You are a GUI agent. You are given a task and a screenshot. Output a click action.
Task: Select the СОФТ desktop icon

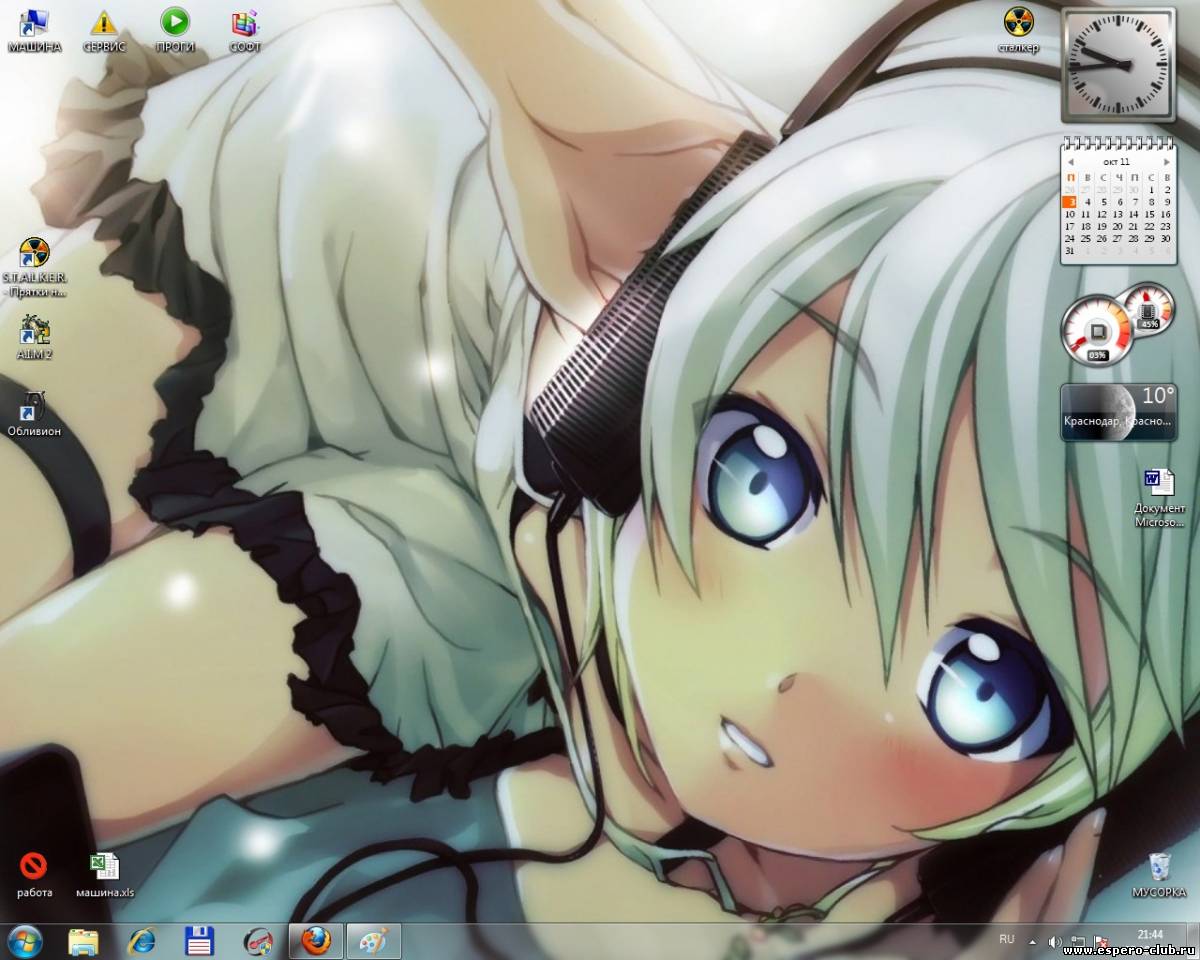tap(245, 30)
